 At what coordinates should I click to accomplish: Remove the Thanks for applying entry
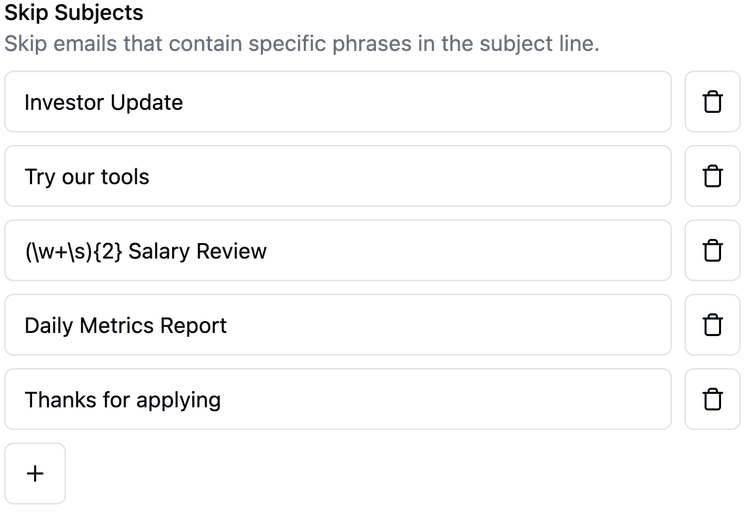[712, 399]
